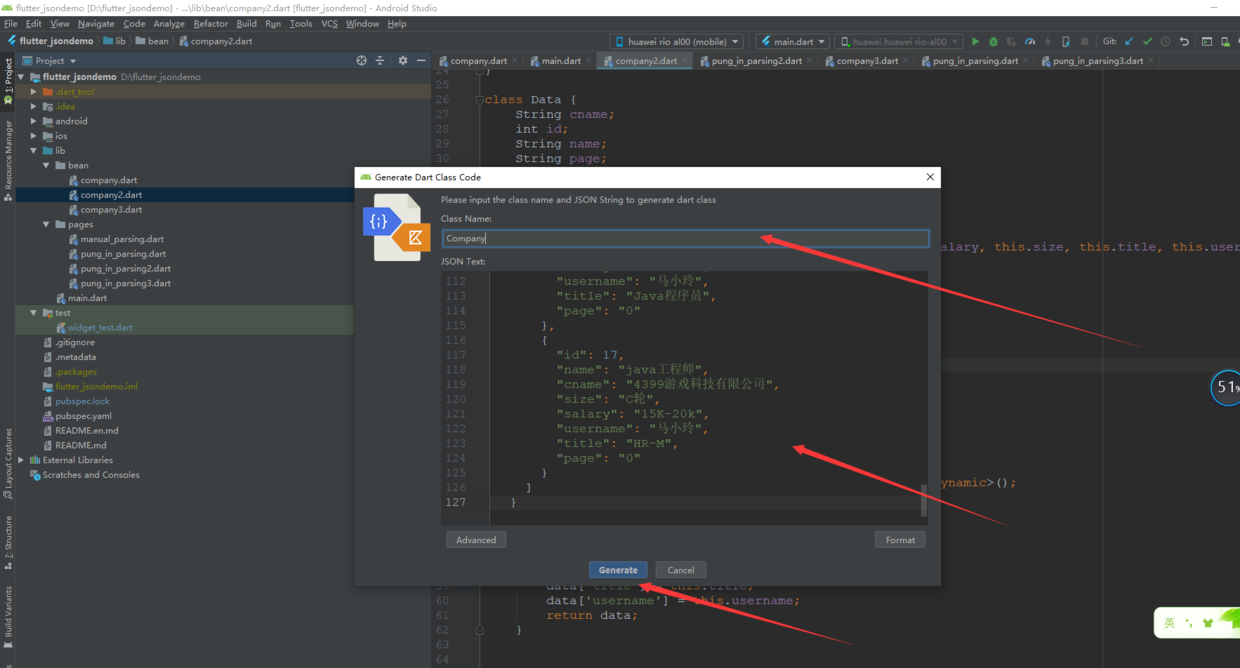Collapse the flutter_jsondemo root folder
This screenshot has height=668, width=1240.
tap(21, 77)
